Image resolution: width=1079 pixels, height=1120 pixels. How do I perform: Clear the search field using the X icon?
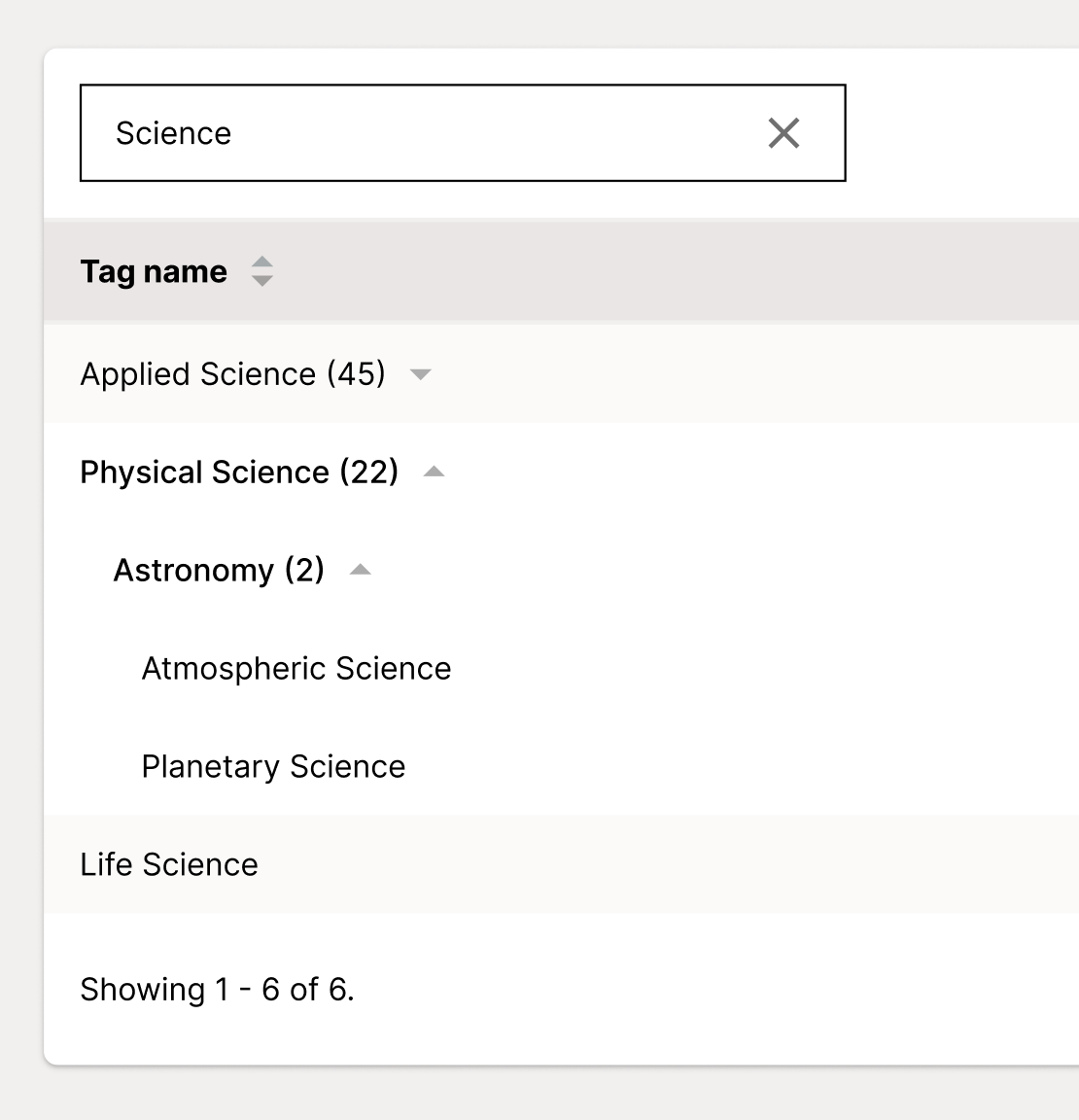pos(783,132)
